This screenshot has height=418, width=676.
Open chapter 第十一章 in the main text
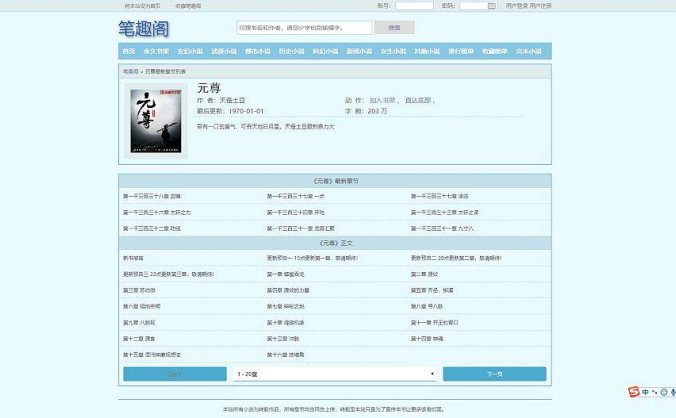click(435, 323)
